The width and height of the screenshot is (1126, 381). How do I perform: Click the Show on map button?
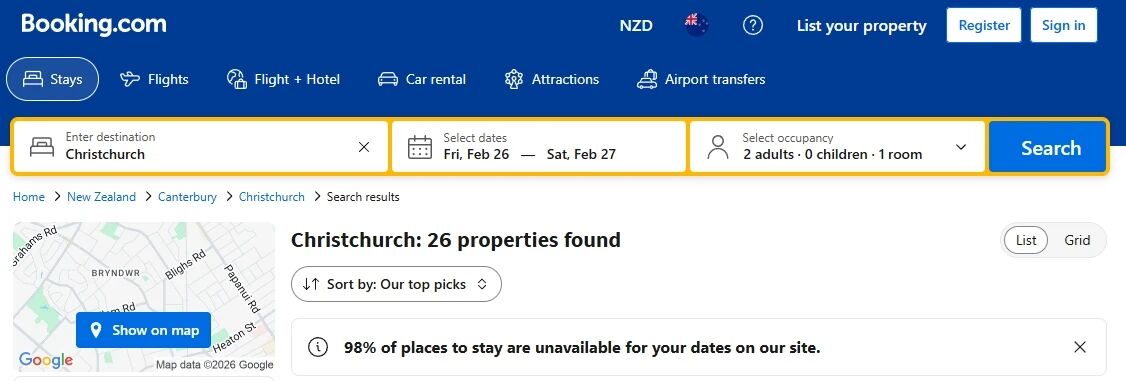(144, 330)
